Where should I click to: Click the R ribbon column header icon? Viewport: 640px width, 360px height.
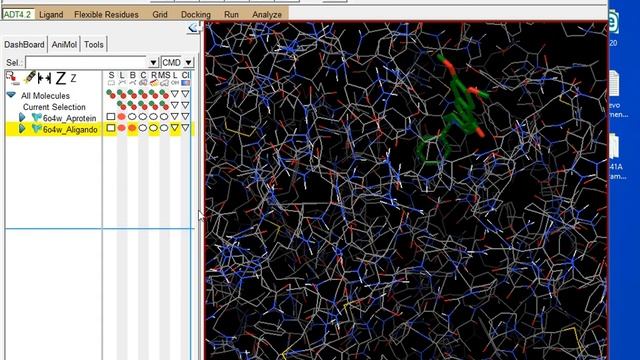153,78
